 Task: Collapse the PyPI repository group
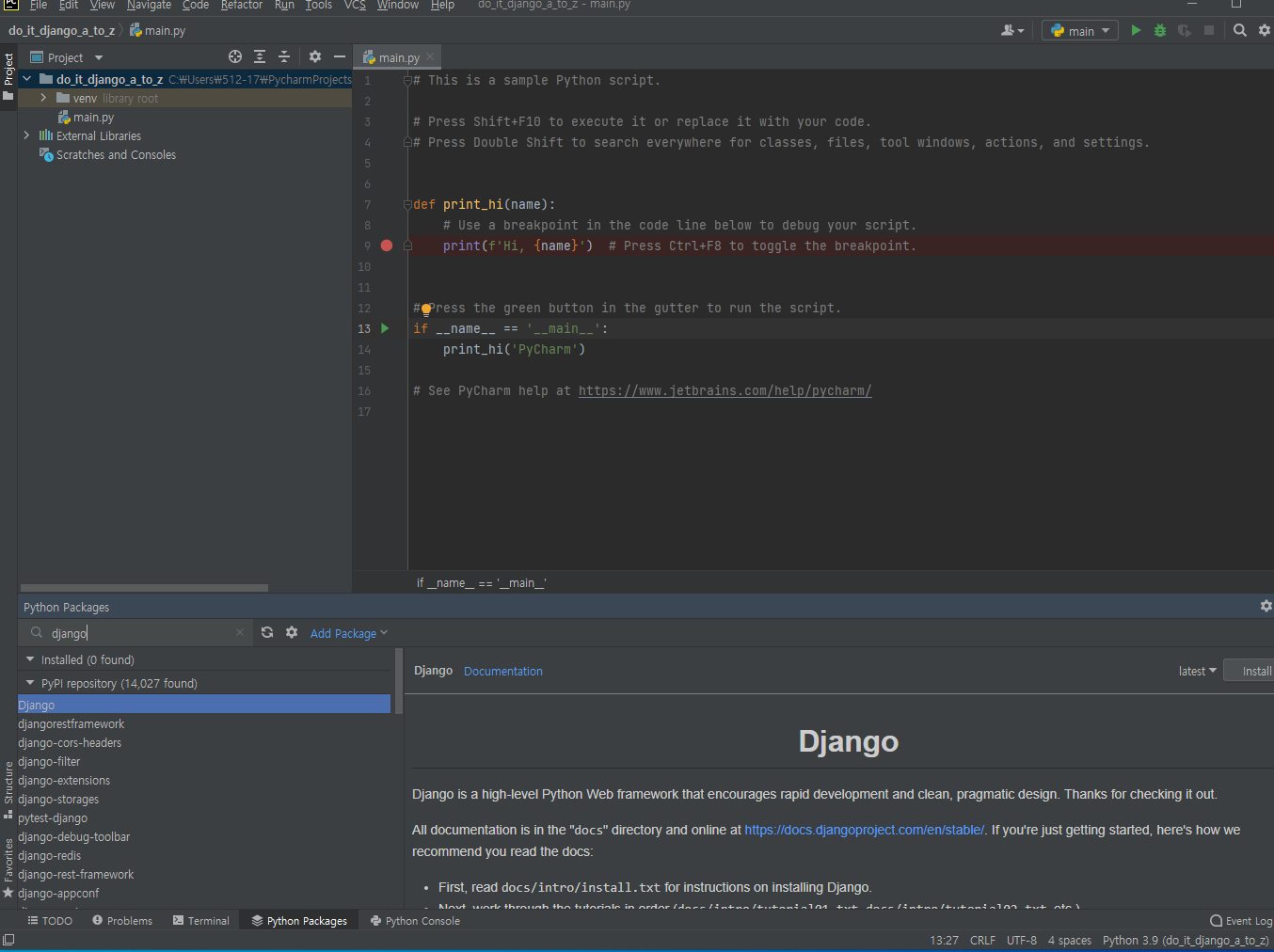(30, 683)
